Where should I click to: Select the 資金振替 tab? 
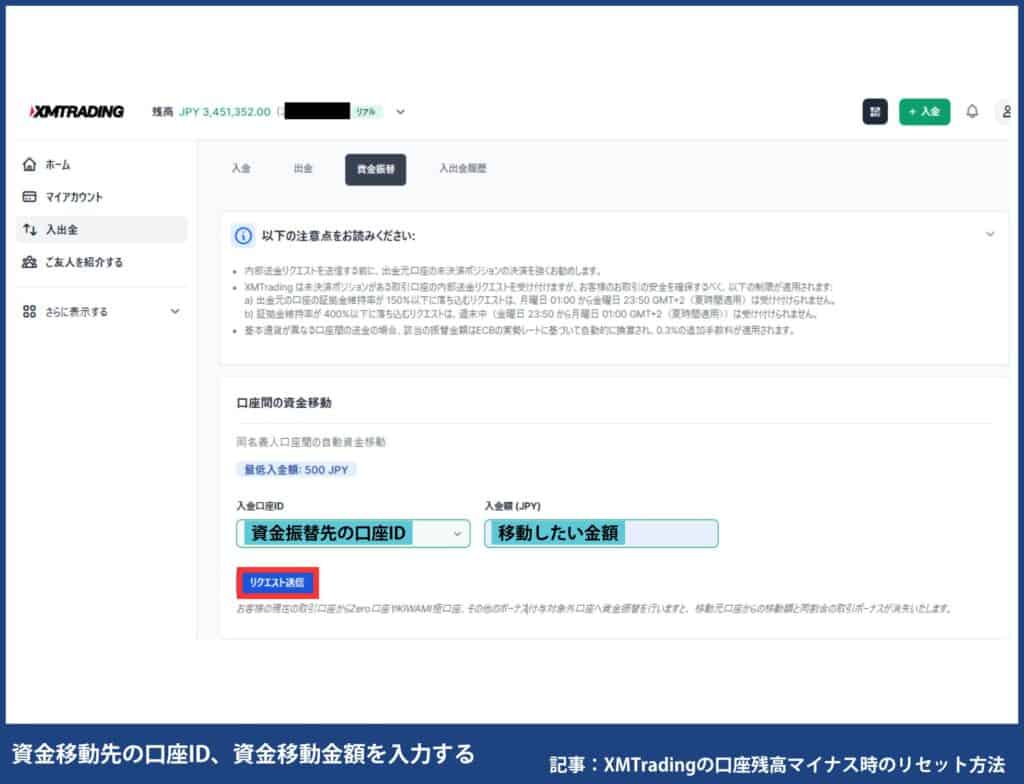pos(376,169)
